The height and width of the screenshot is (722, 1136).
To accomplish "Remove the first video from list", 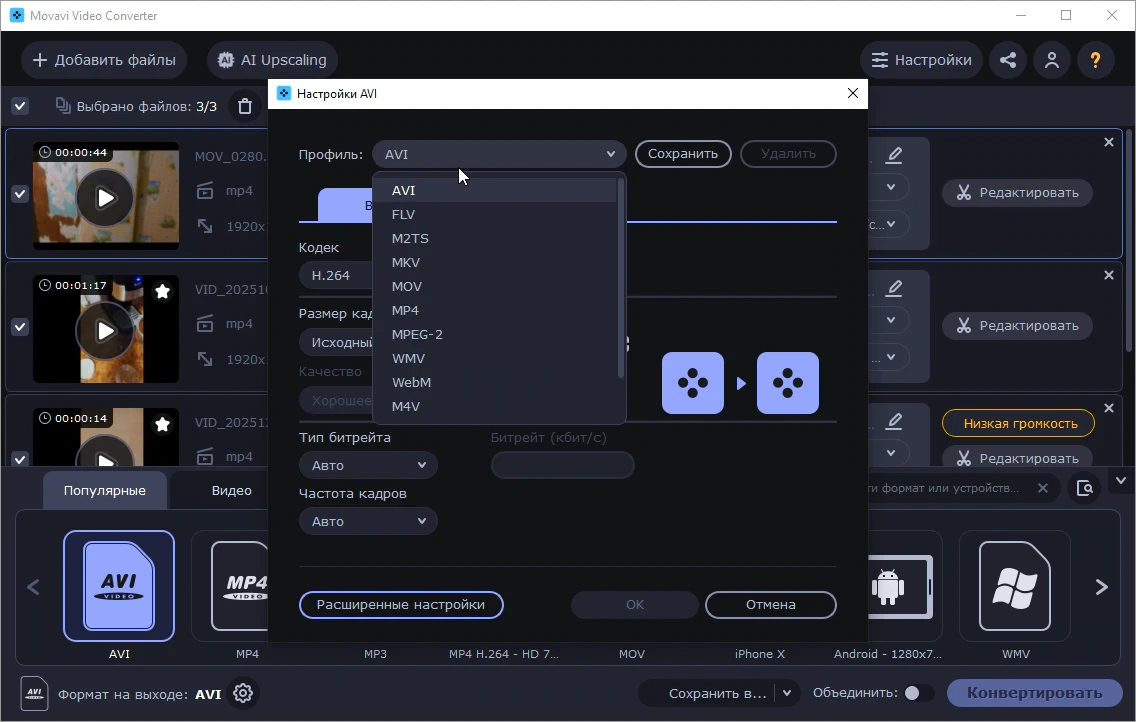I will [1108, 142].
